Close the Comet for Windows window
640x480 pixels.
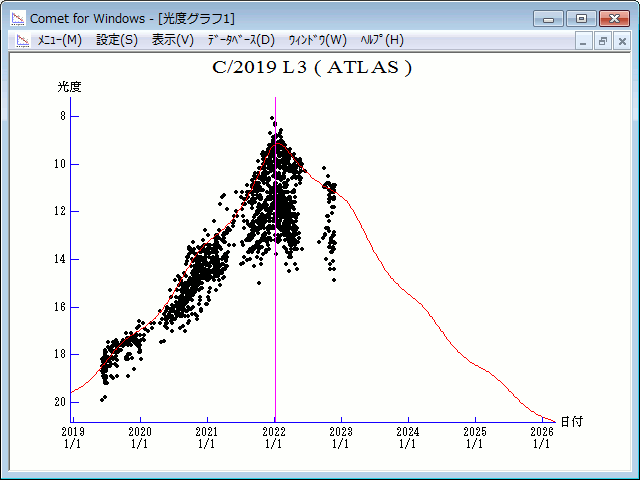[x=614, y=19]
